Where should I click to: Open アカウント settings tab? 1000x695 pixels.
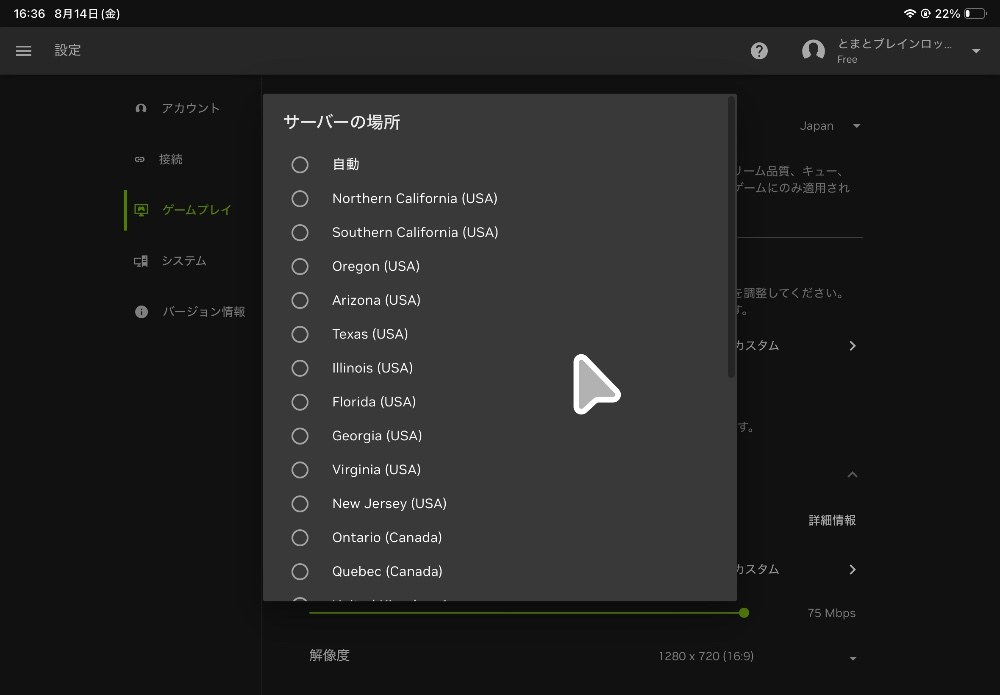pyautogui.click(x=190, y=108)
